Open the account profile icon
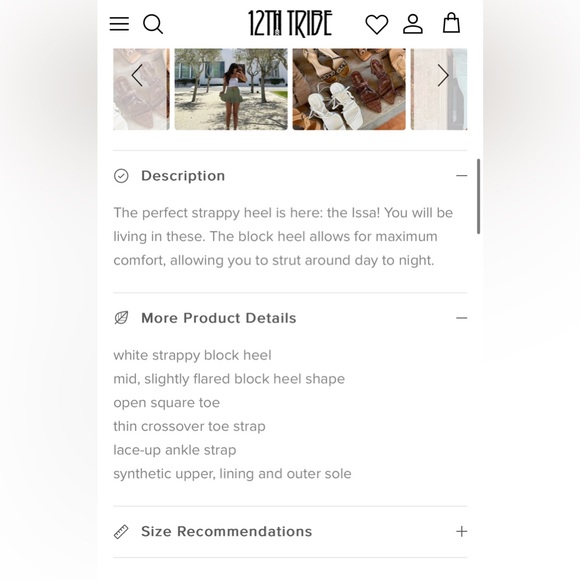This screenshot has height=580, width=580. (x=413, y=24)
